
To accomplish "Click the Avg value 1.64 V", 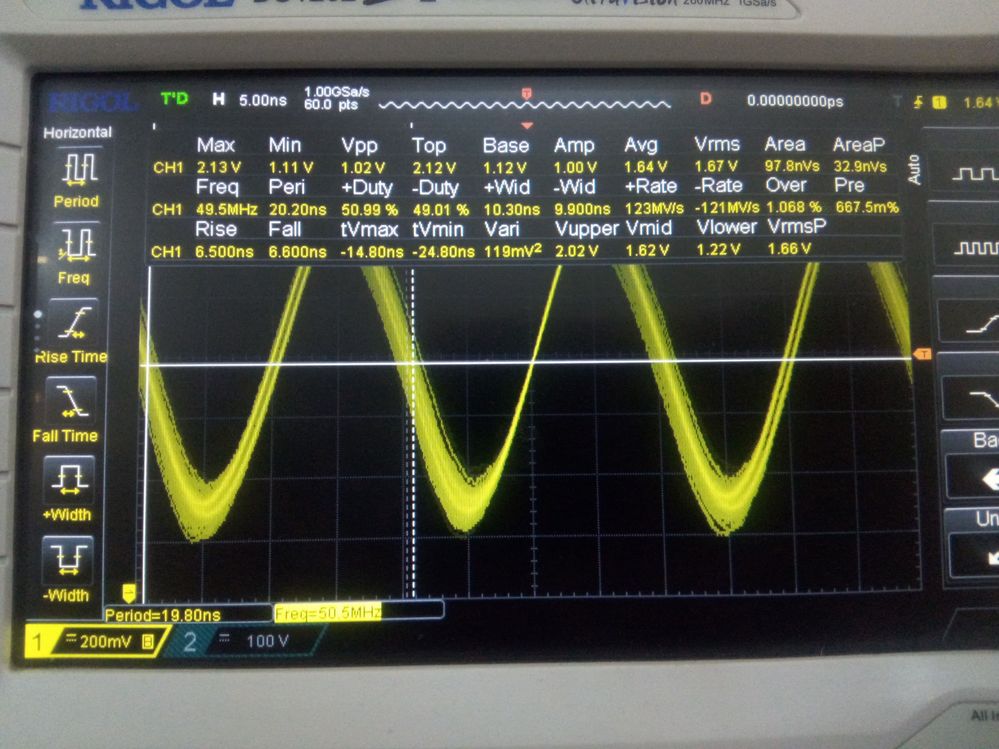I will pos(645,167).
